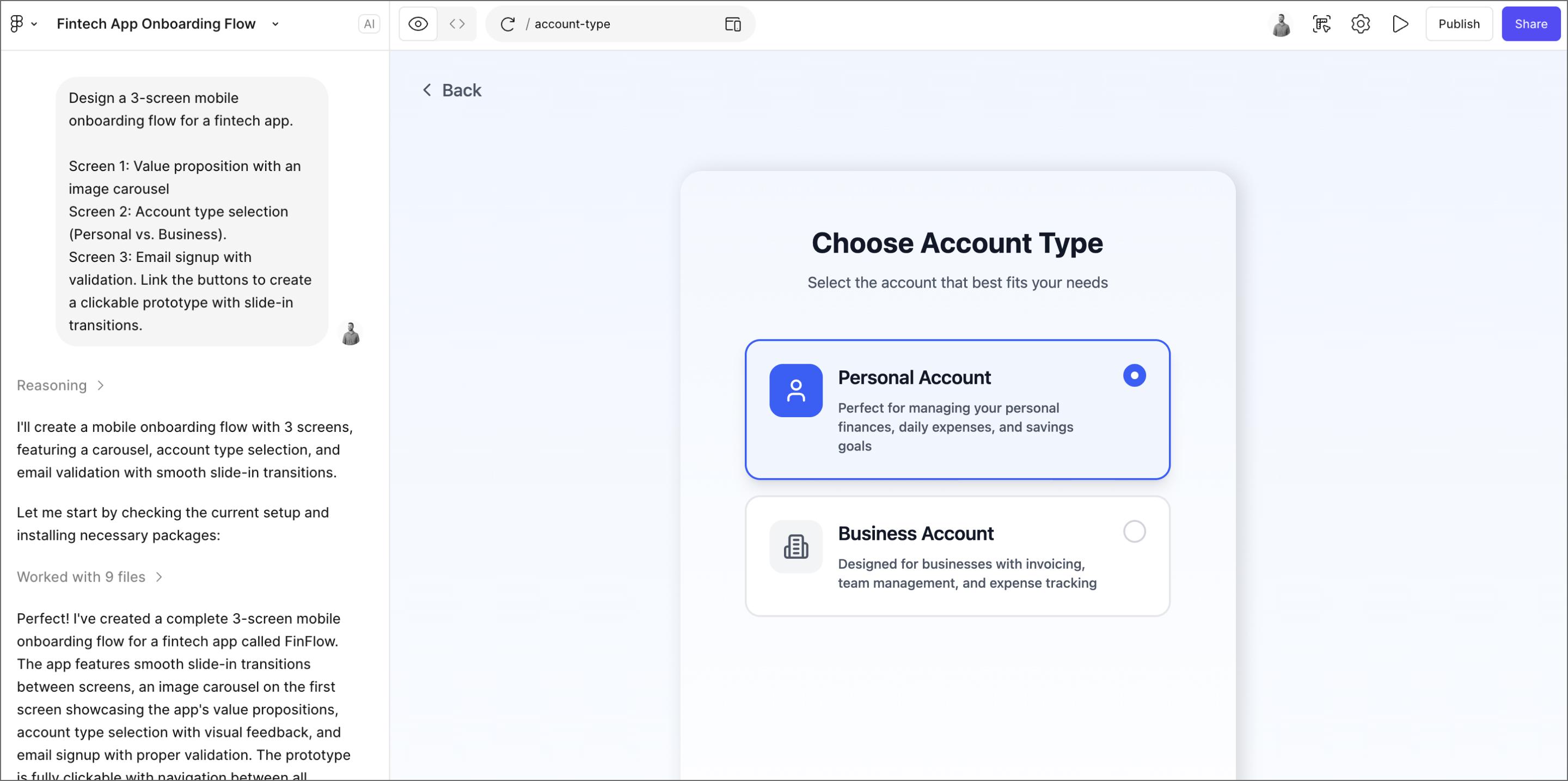
Task: Reload the preview with refresh icon
Action: tap(507, 24)
